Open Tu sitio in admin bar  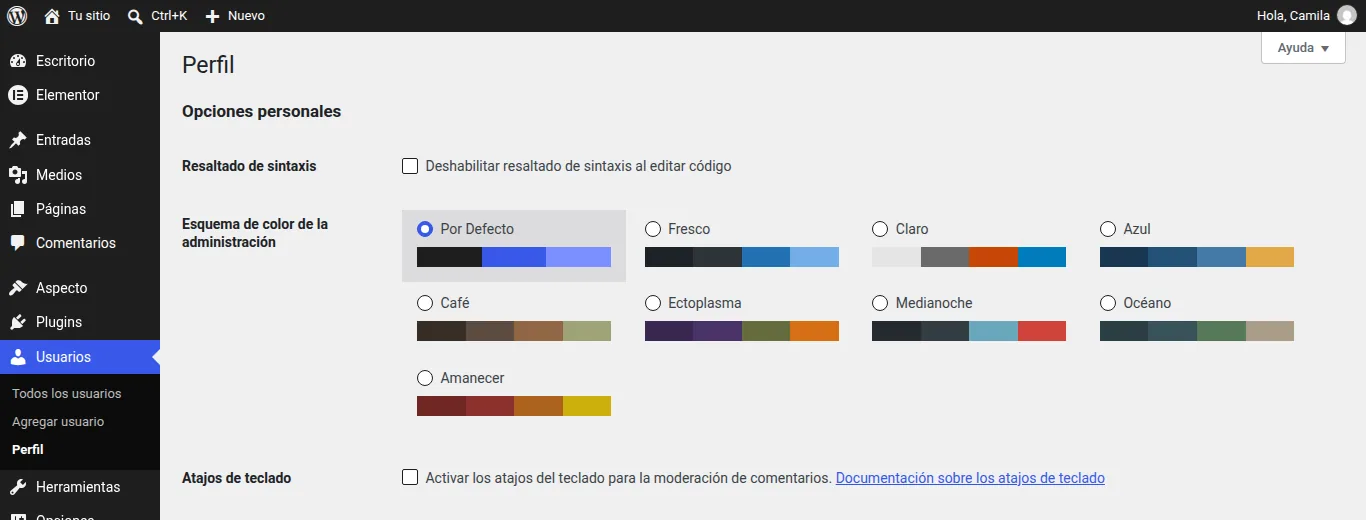77,16
